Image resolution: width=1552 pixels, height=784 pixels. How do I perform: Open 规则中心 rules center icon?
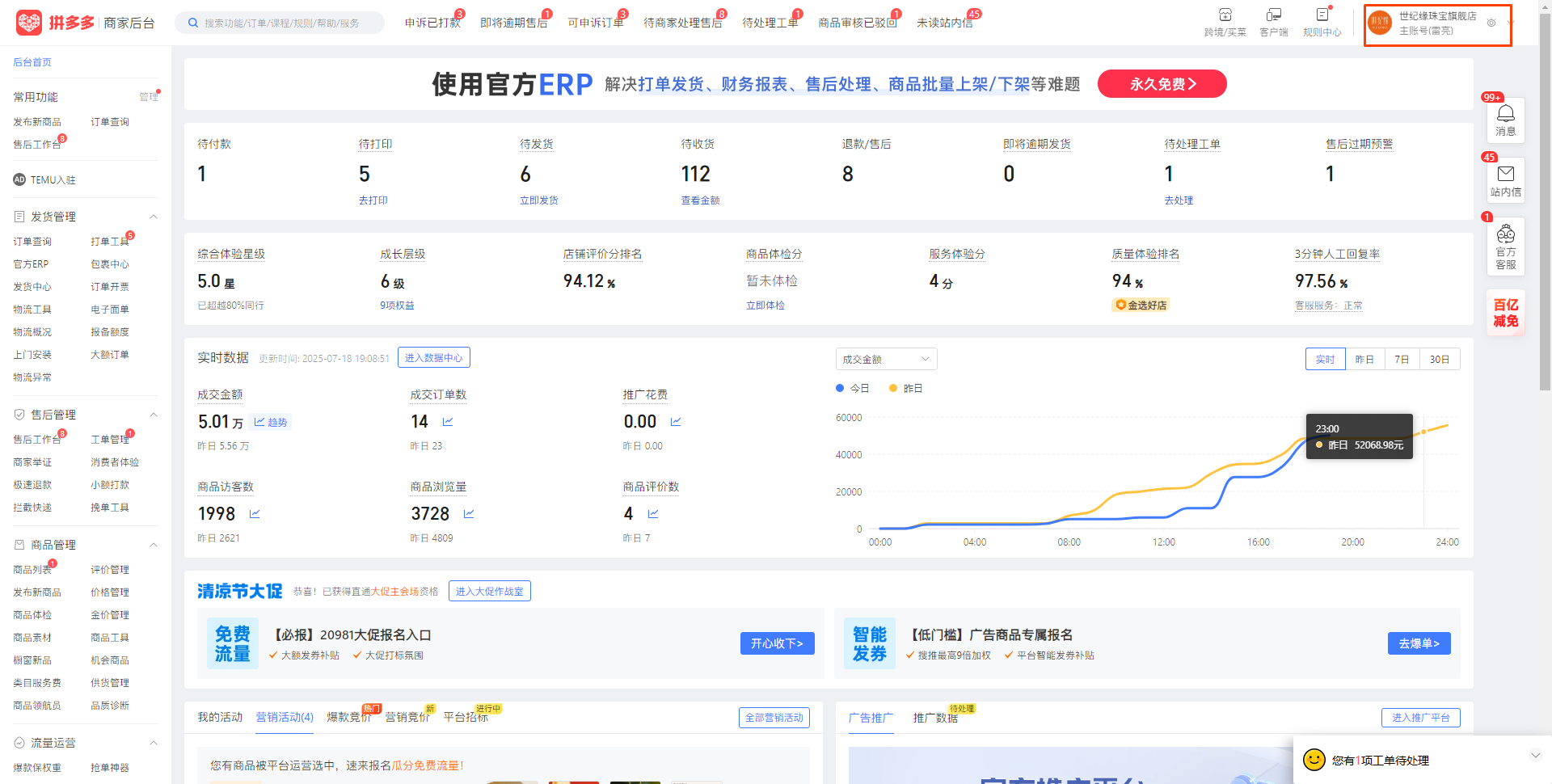click(x=1322, y=15)
